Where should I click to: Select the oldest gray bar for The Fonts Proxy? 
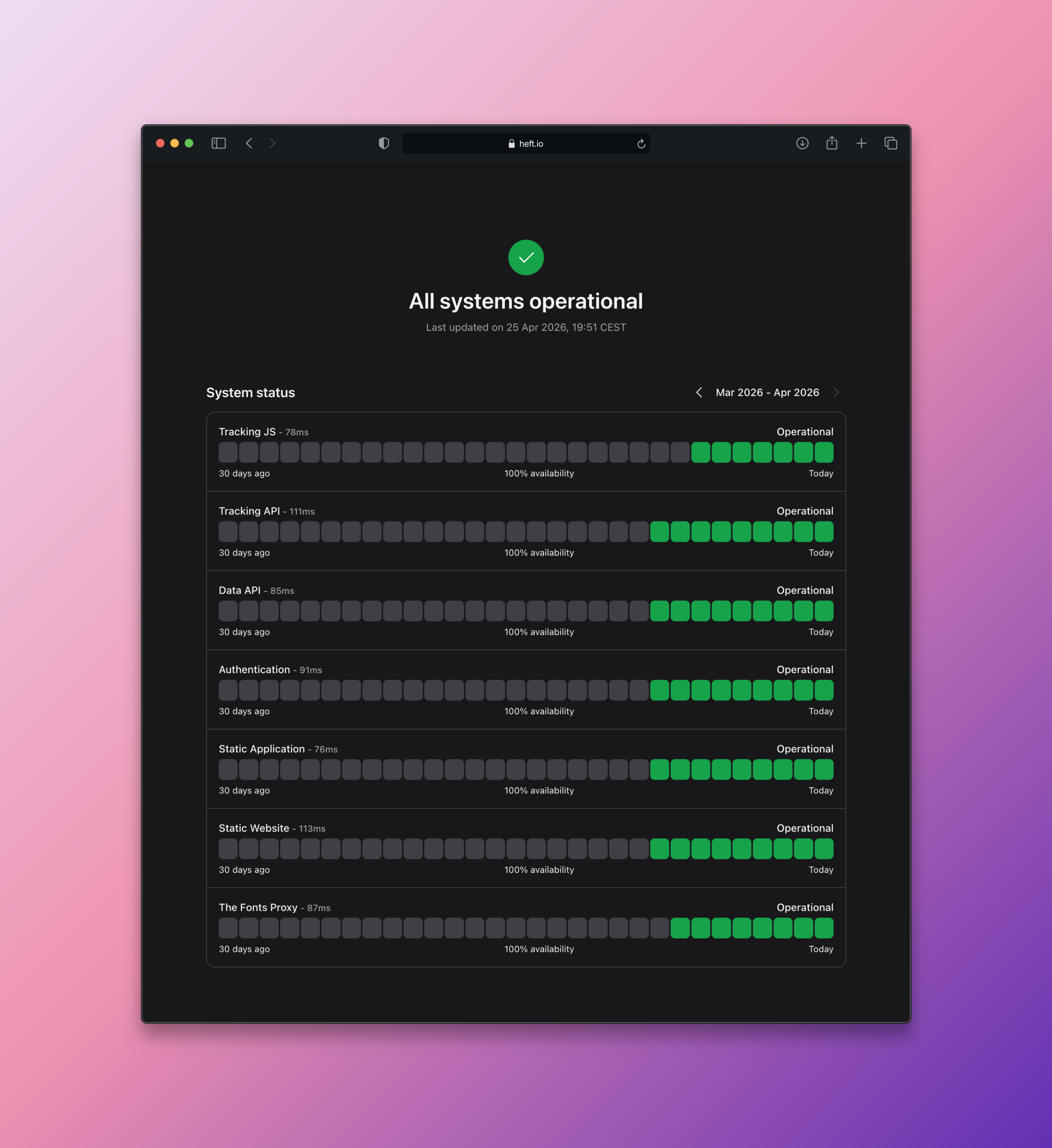[228, 928]
